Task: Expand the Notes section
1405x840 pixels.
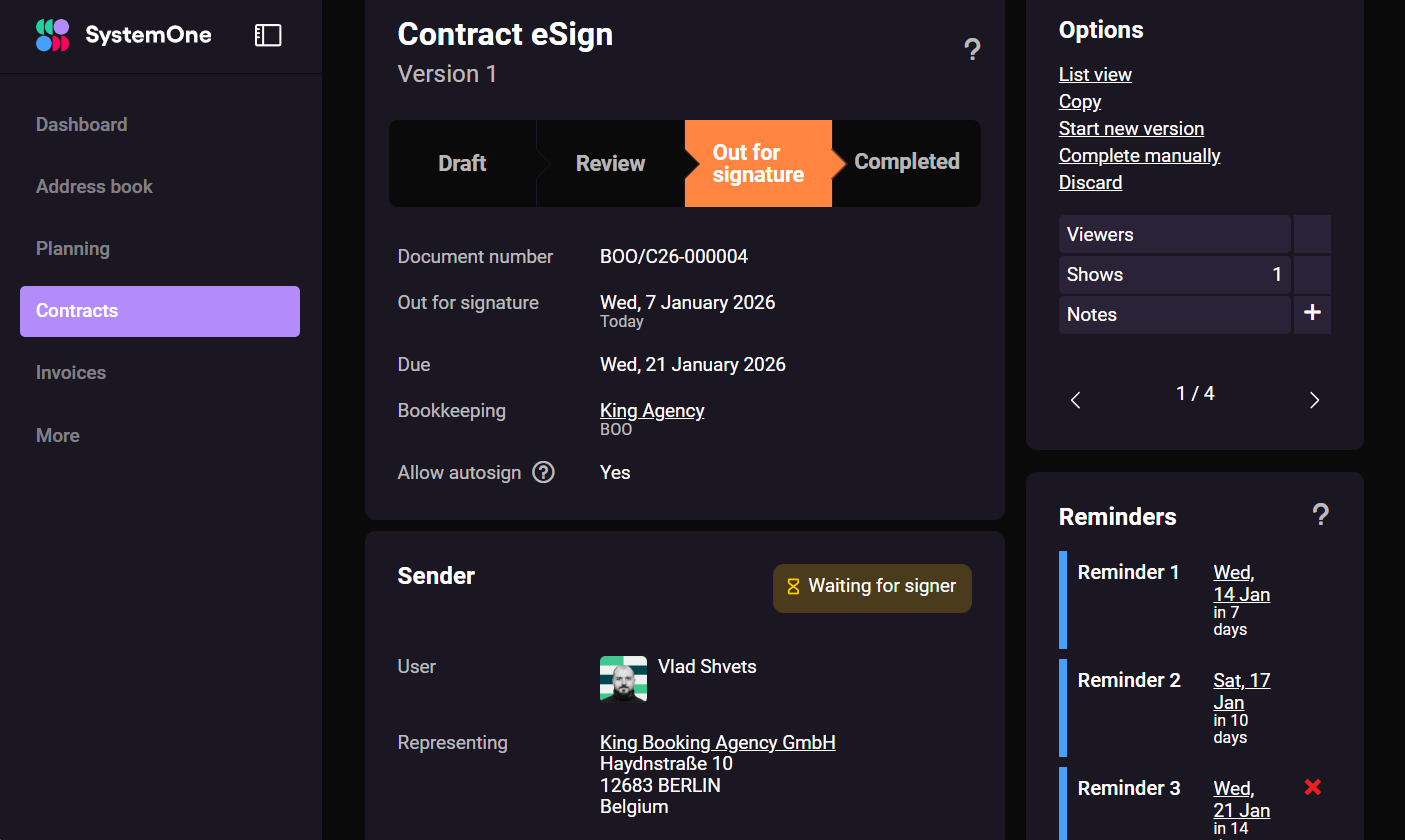Action: click(x=1174, y=314)
